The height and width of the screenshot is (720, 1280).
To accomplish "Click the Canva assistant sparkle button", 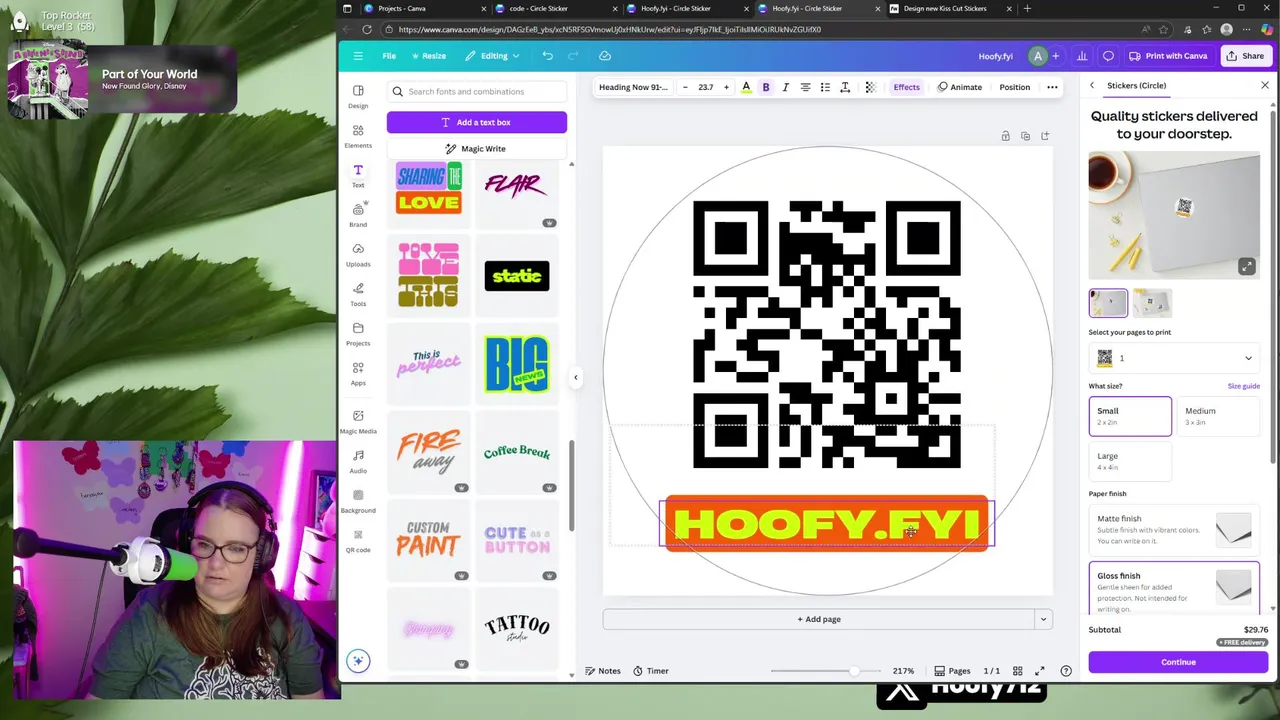I will point(358,660).
